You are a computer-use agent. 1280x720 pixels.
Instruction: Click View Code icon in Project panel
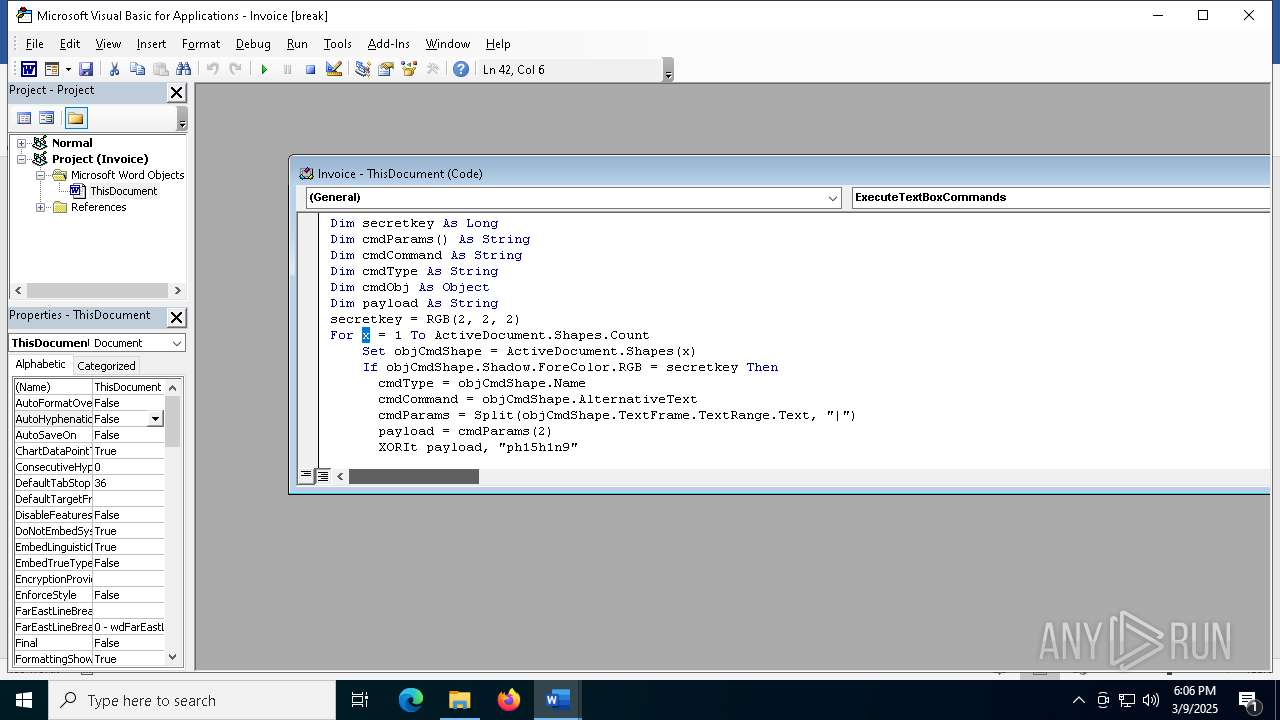24,118
